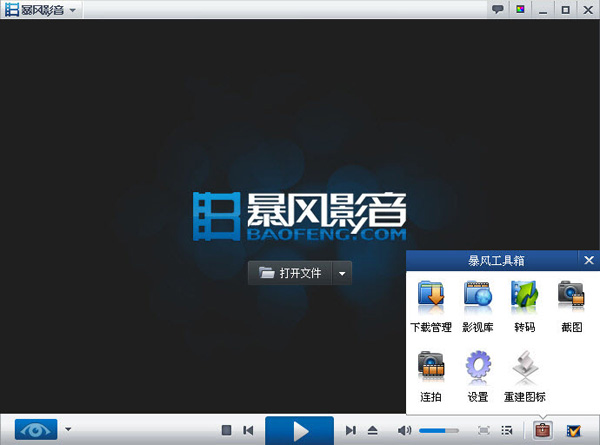Screen dimensions: 600x445
Task: Switch to fullscreen mode icon
Action: 484,430
